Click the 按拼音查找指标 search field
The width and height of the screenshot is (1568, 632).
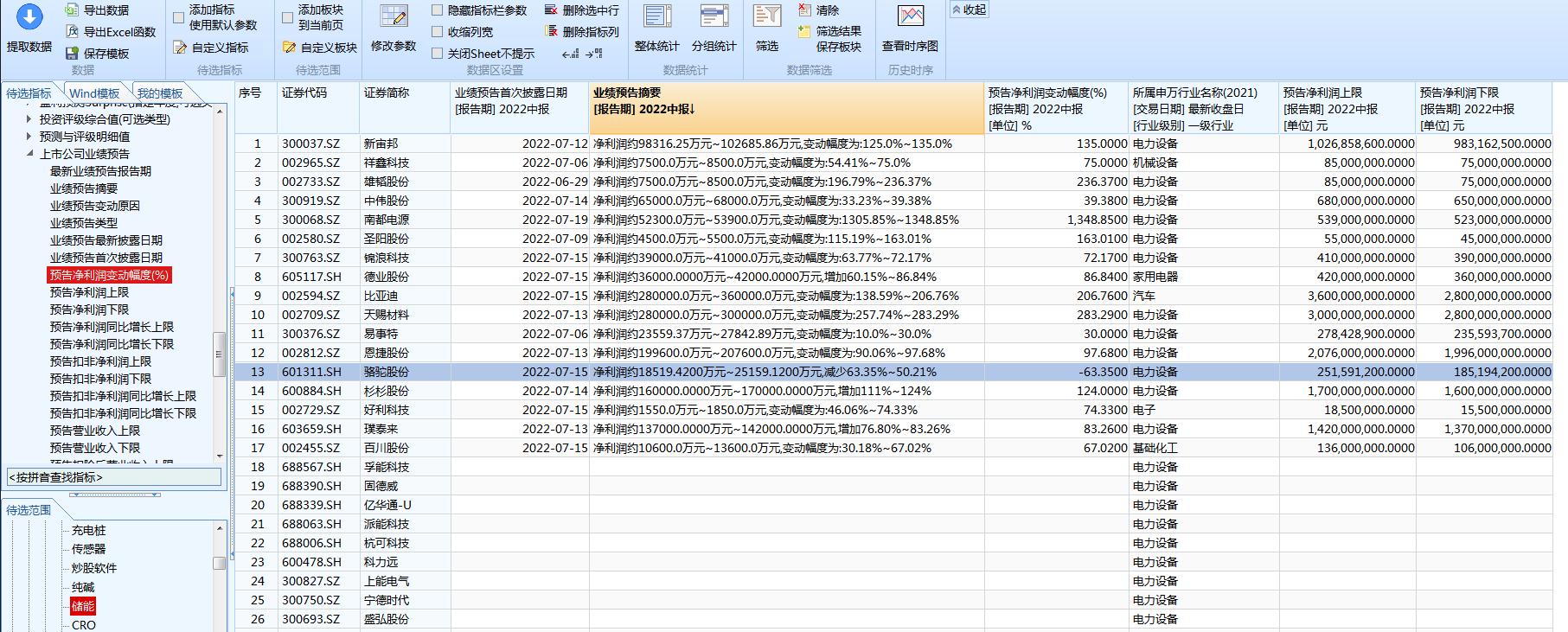click(114, 477)
